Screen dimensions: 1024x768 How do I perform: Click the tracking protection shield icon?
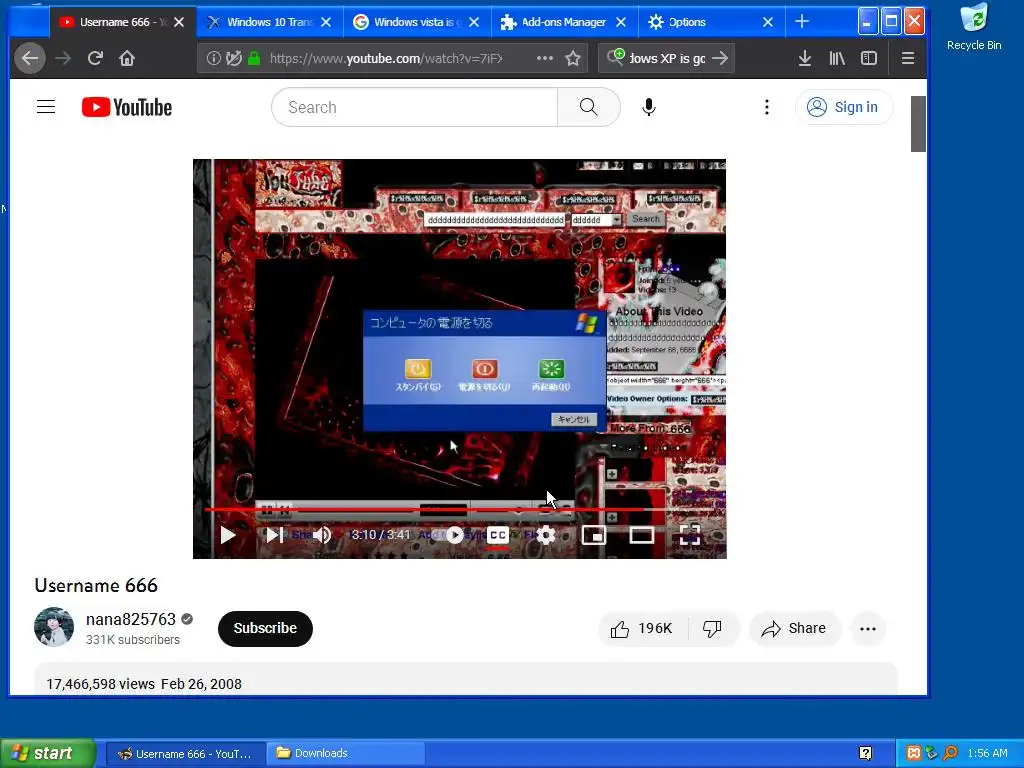233,58
